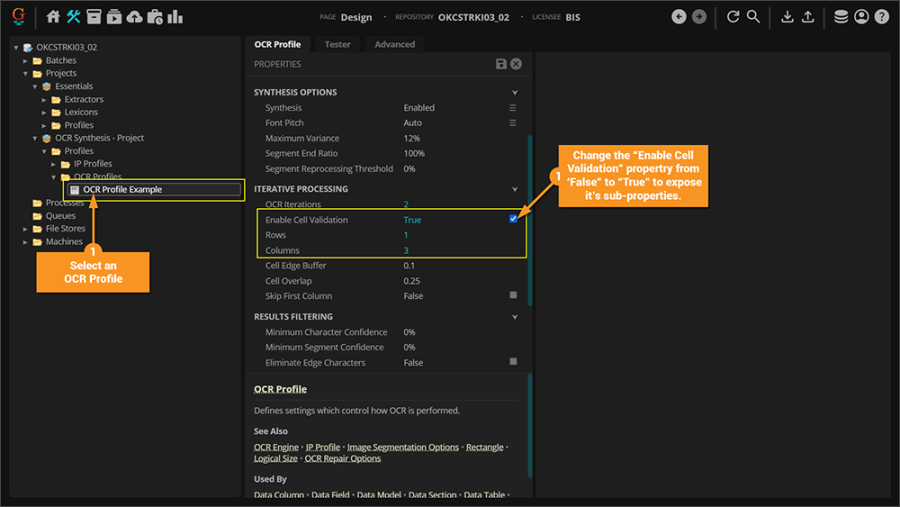Click the back navigation arrow

click(679, 17)
